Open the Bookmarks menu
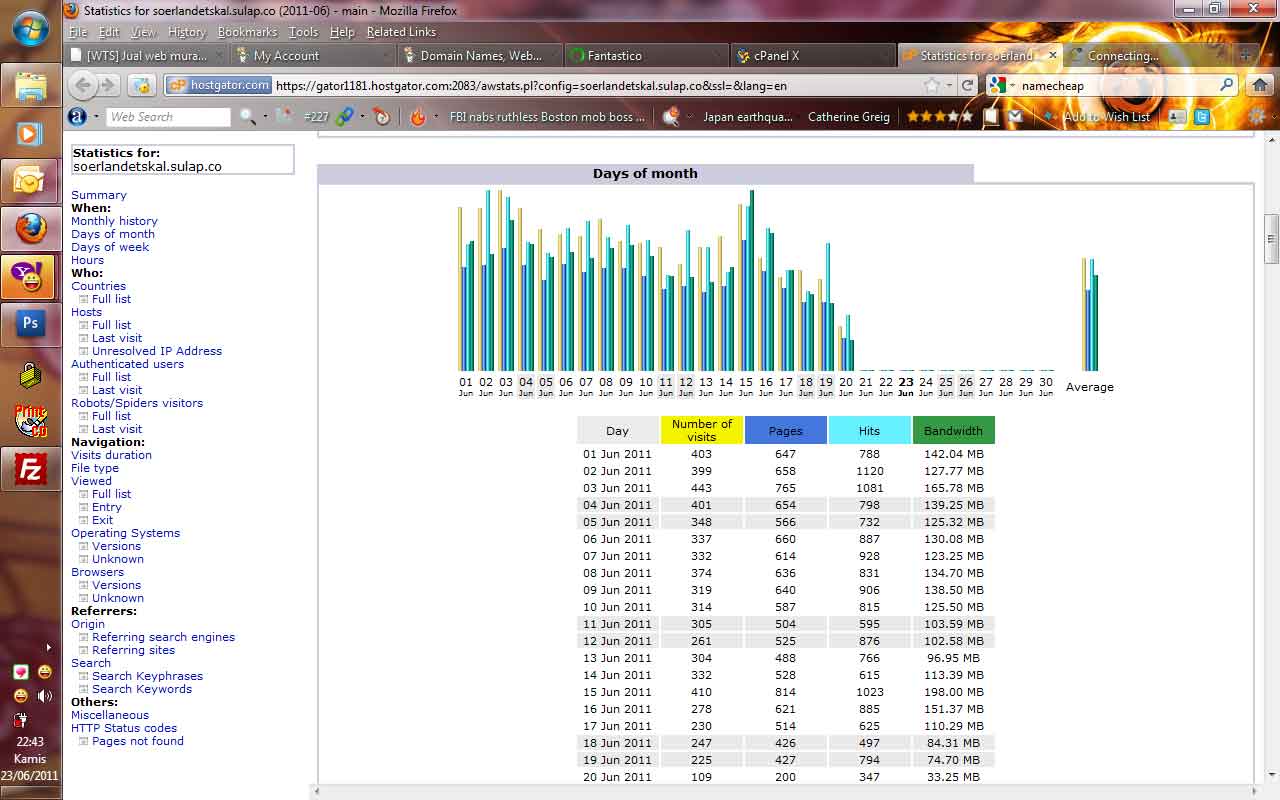The width and height of the screenshot is (1280, 800). (247, 32)
